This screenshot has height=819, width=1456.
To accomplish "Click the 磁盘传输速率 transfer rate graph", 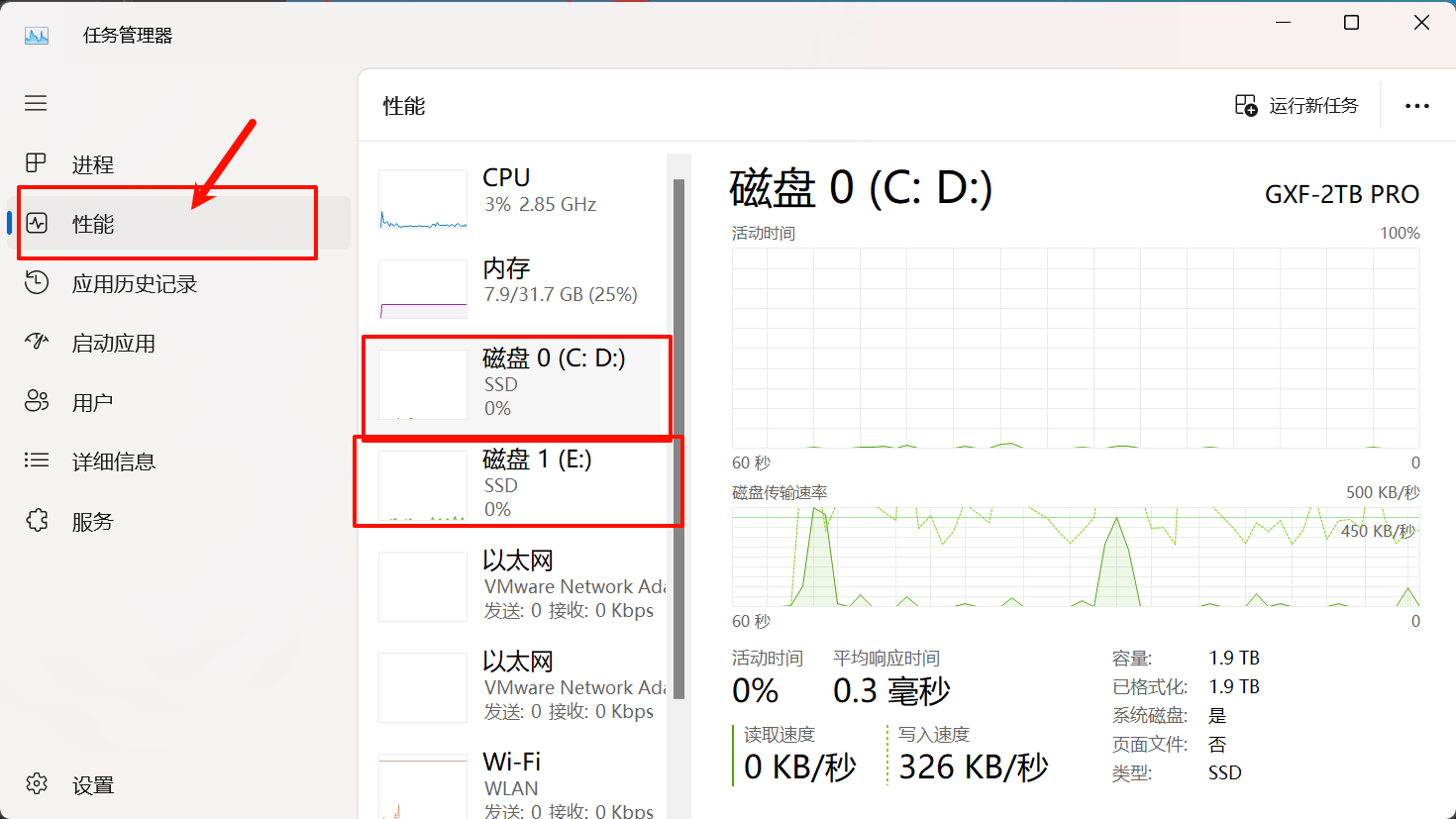I will tap(1076, 557).
